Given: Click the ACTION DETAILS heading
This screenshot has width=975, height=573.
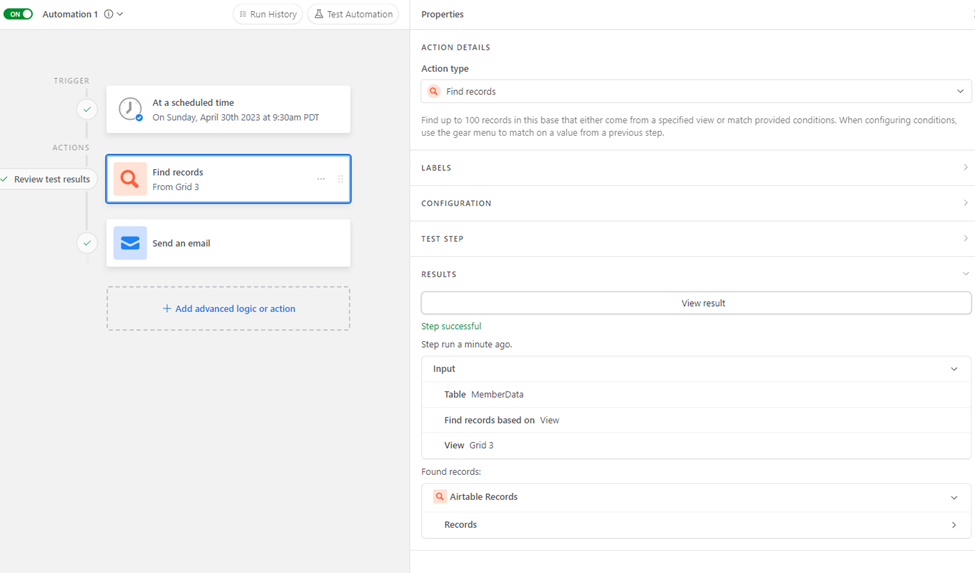Looking at the screenshot, I should coord(456,47).
